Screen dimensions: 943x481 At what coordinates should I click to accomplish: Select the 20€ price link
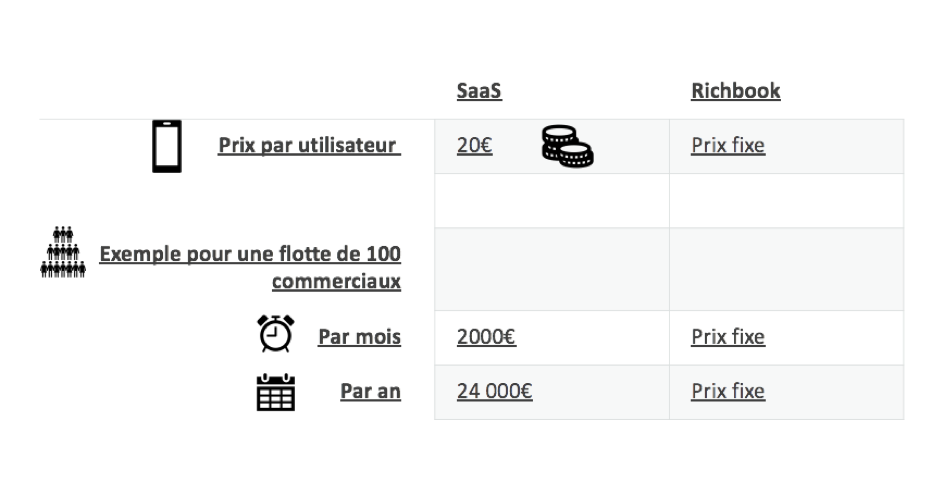(x=475, y=146)
